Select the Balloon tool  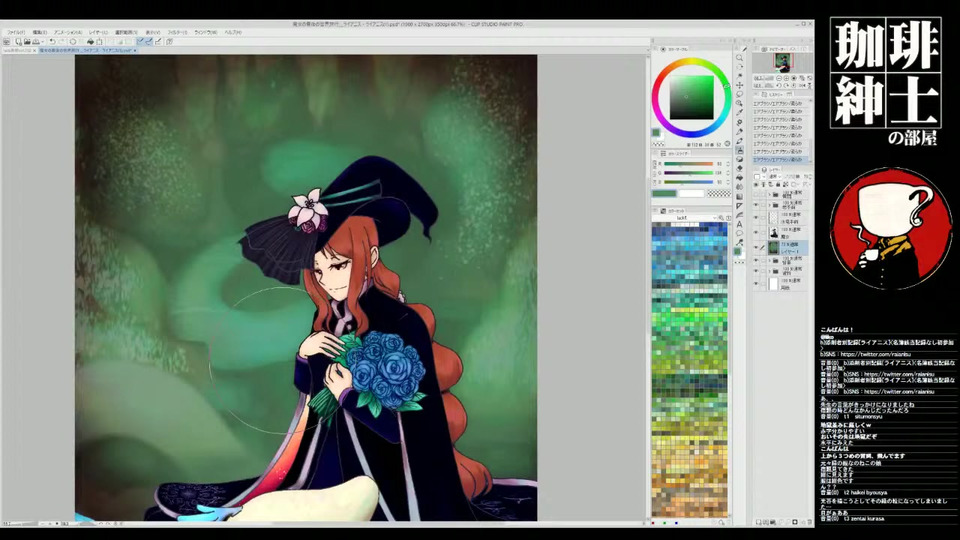(x=740, y=233)
